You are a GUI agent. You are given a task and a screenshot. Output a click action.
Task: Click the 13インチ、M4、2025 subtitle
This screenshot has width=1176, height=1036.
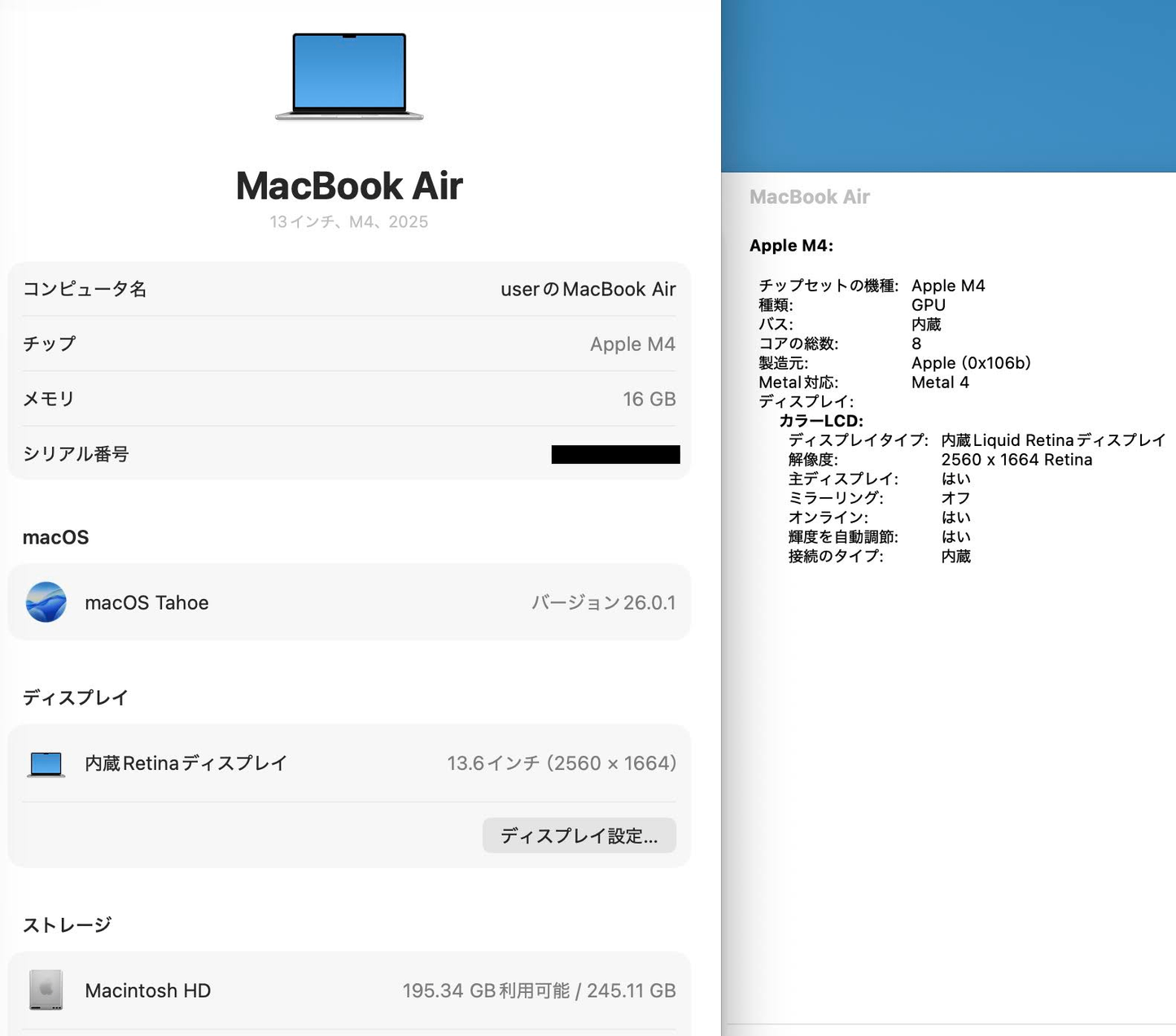tap(348, 221)
